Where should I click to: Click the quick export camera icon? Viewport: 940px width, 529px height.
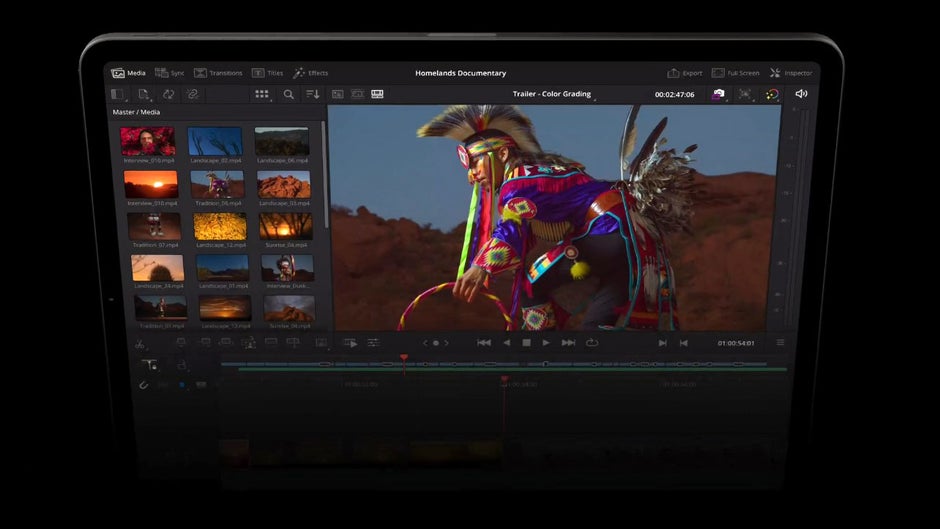[718, 94]
